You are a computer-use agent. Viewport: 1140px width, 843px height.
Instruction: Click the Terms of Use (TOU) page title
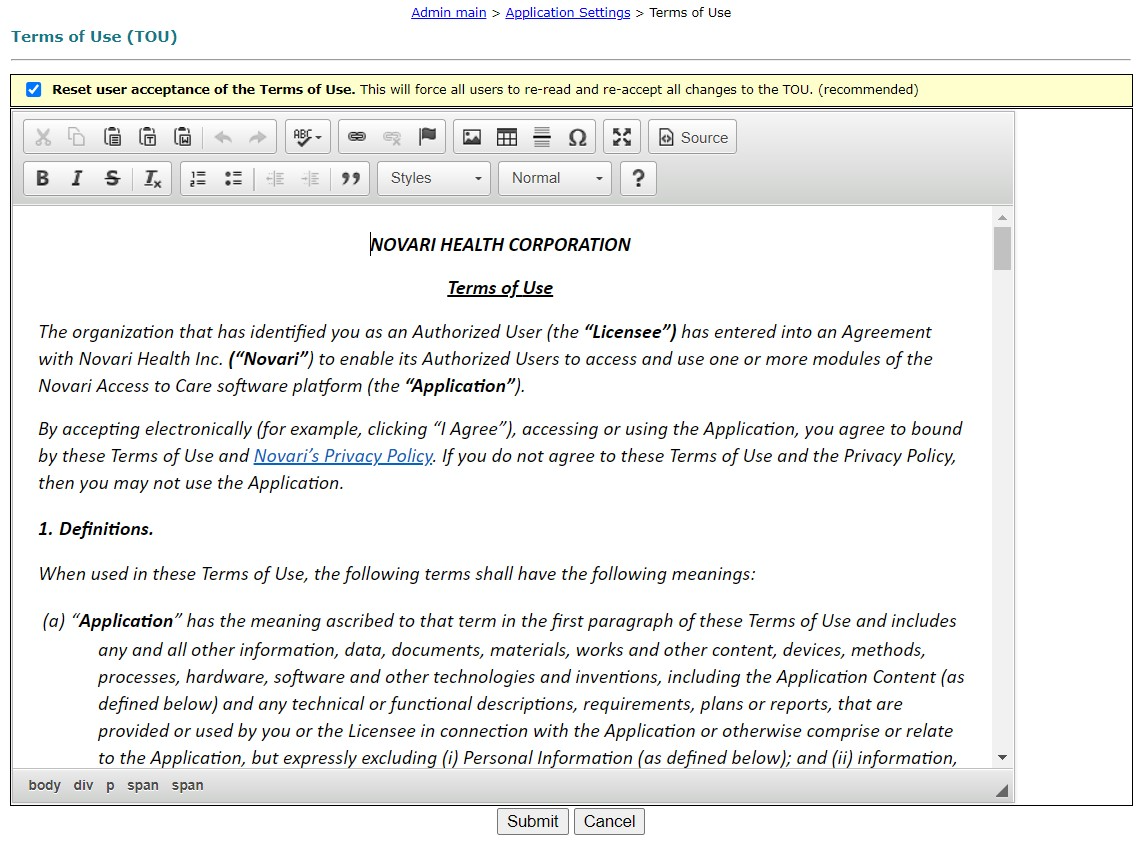tap(95, 36)
